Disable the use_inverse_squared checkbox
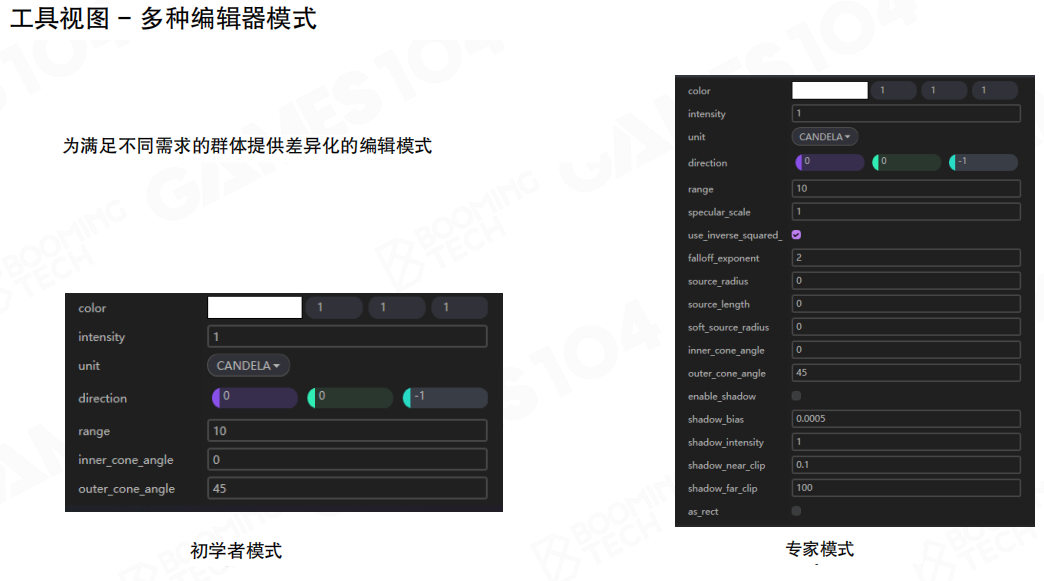The image size is (1044, 581). coord(796,235)
